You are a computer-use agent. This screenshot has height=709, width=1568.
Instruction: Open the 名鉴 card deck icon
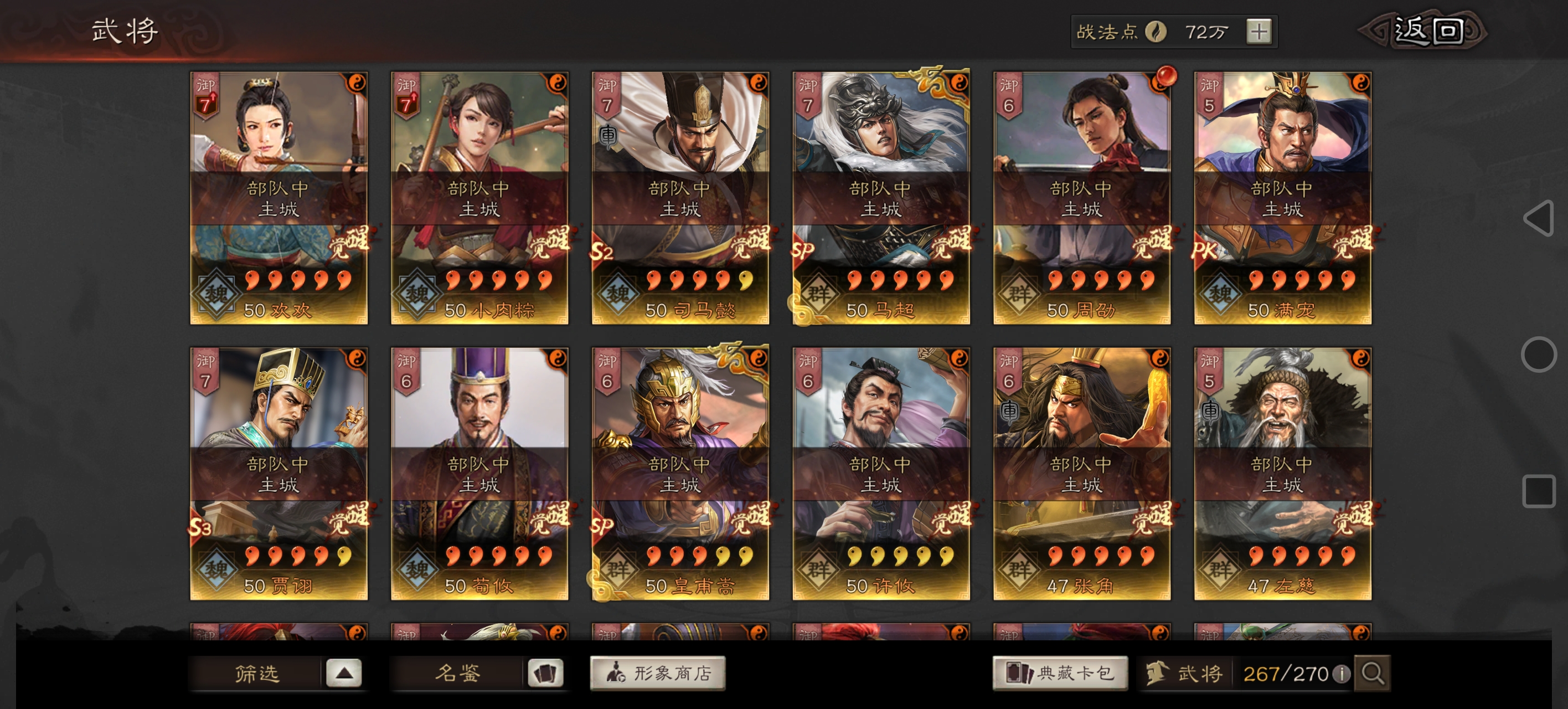click(x=544, y=673)
